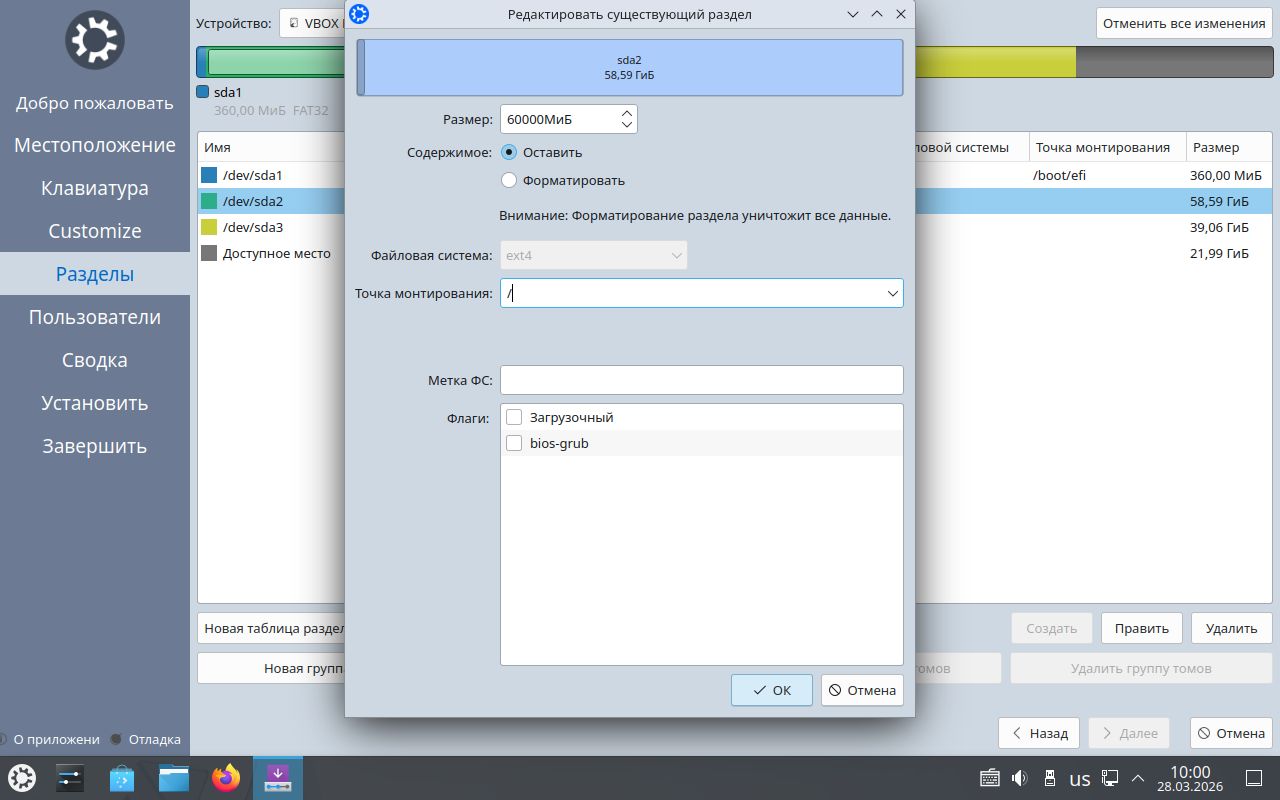1280x800 pixels.
Task: Open the device selector VBOX dropdown
Action: (313, 23)
